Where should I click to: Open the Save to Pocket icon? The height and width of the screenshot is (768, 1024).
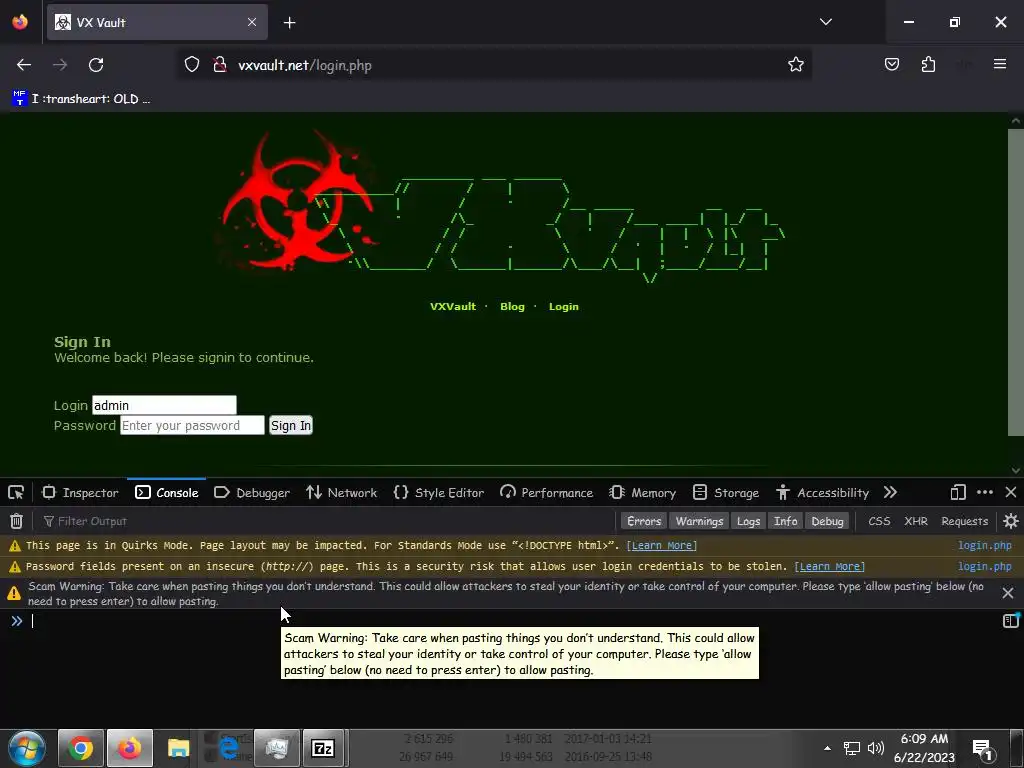(892, 65)
